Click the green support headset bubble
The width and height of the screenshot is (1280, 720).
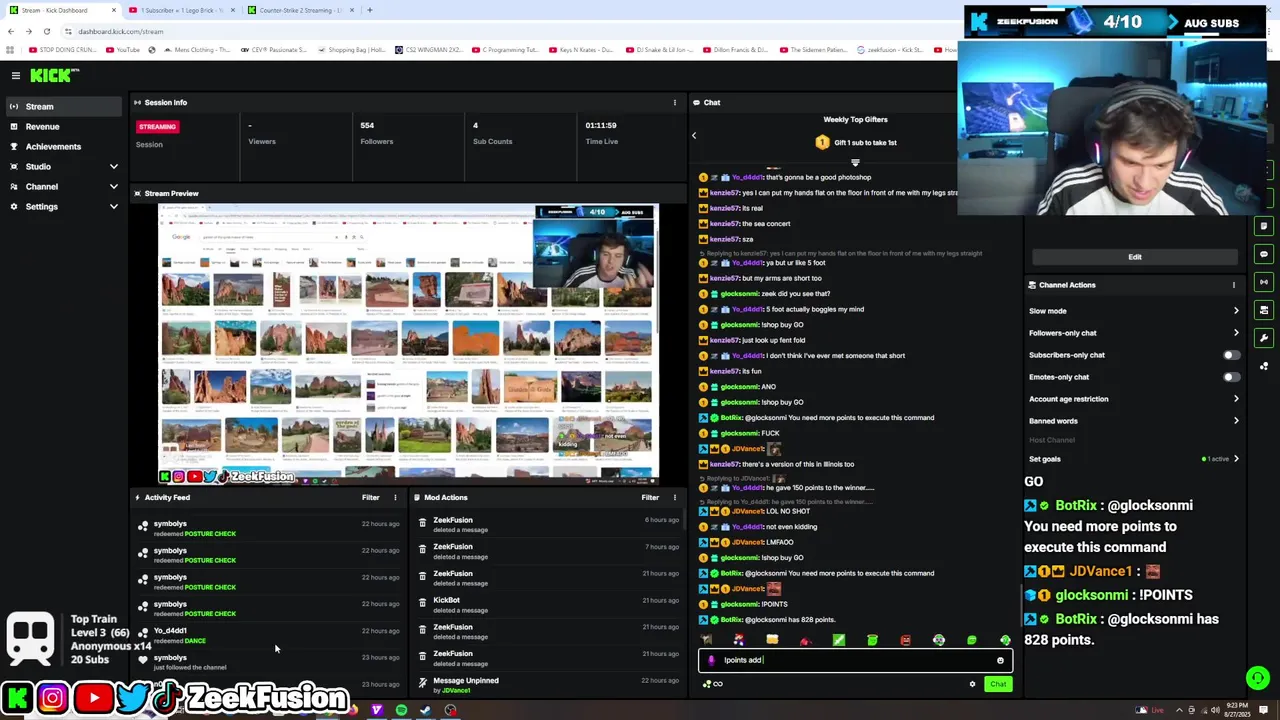[x=1257, y=677]
